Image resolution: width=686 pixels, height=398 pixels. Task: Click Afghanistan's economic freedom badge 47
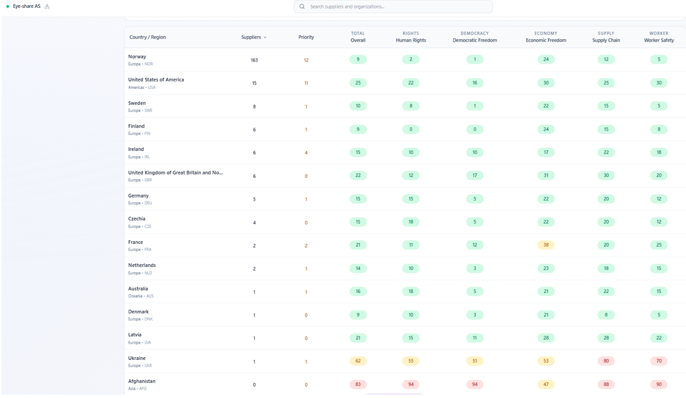tap(546, 384)
